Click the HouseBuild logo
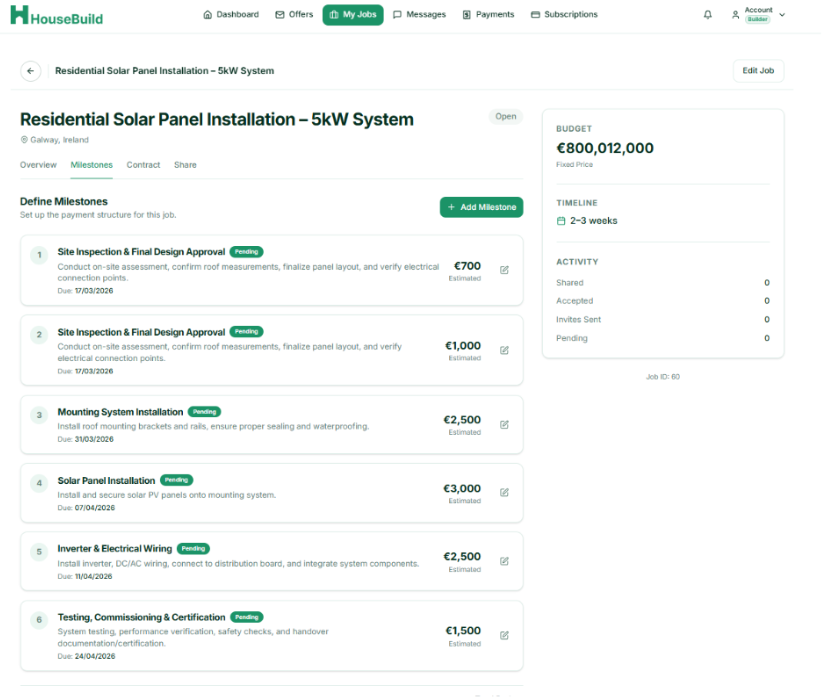822x697 pixels. 57,17
